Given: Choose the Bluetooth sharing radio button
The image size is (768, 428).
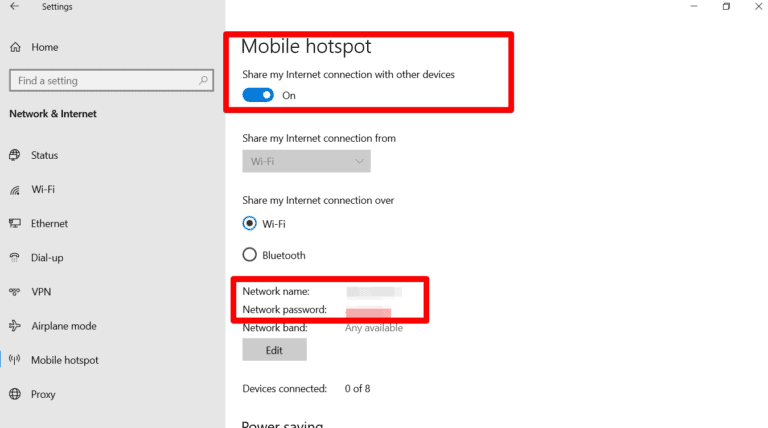Looking at the screenshot, I should pos(249,255).
